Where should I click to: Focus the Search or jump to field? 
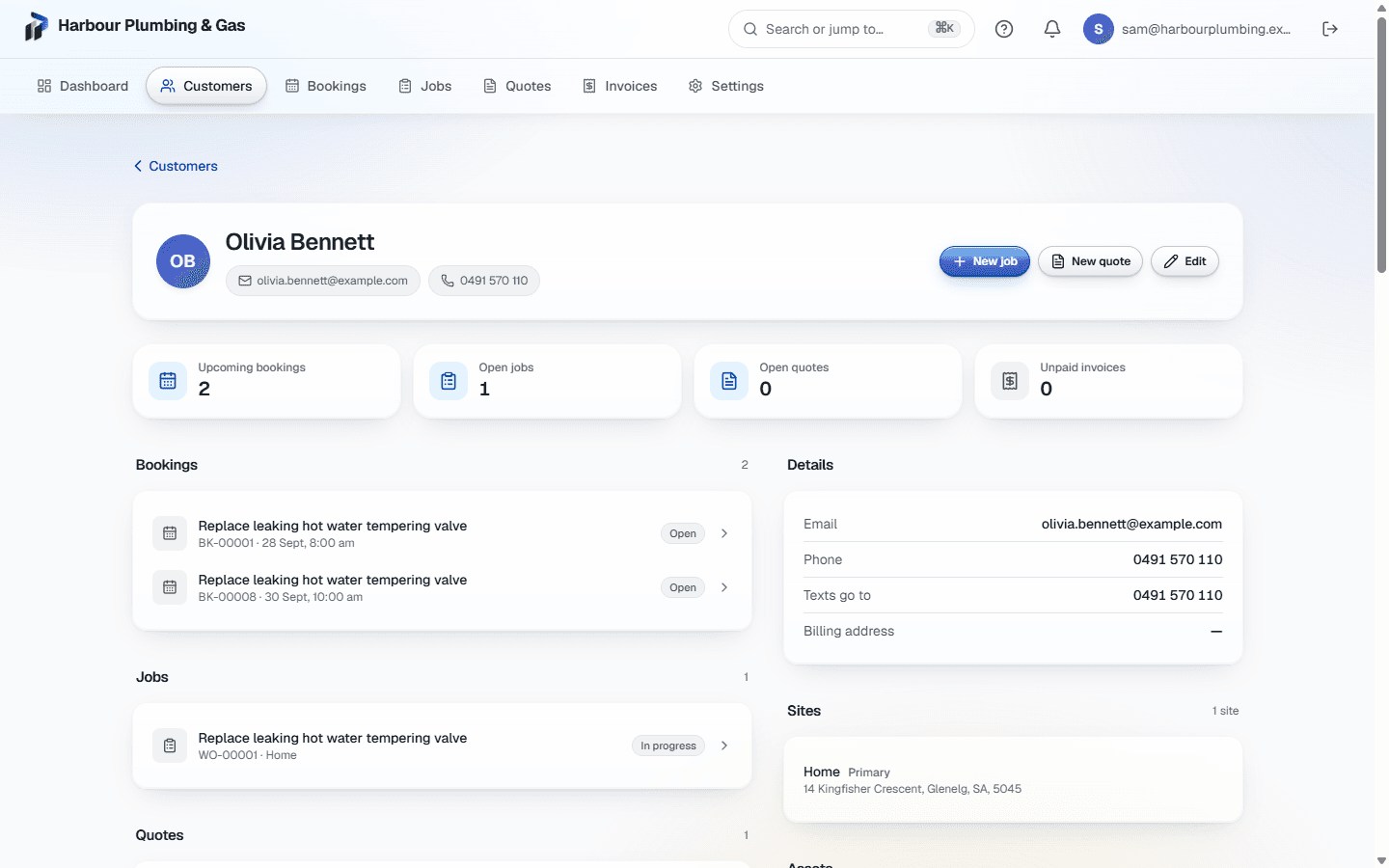[x=851, y=29]
